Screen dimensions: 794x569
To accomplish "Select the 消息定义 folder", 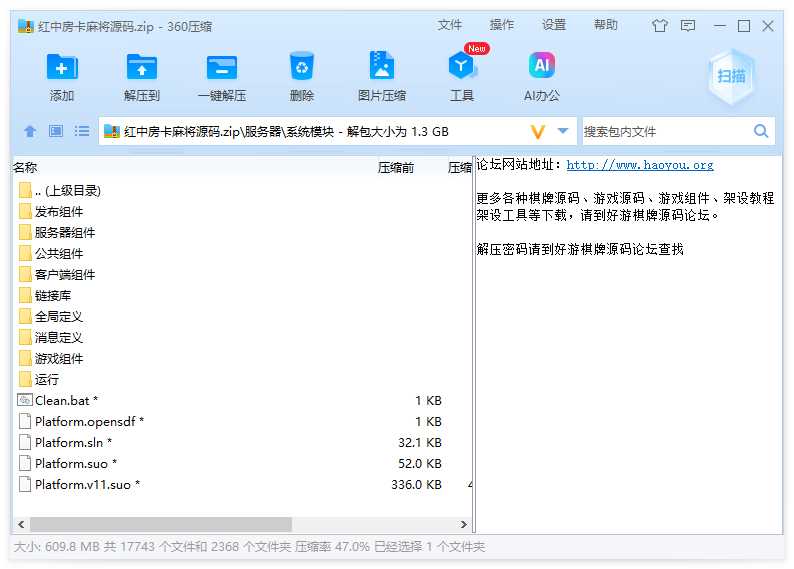I will tap(242, 338).
